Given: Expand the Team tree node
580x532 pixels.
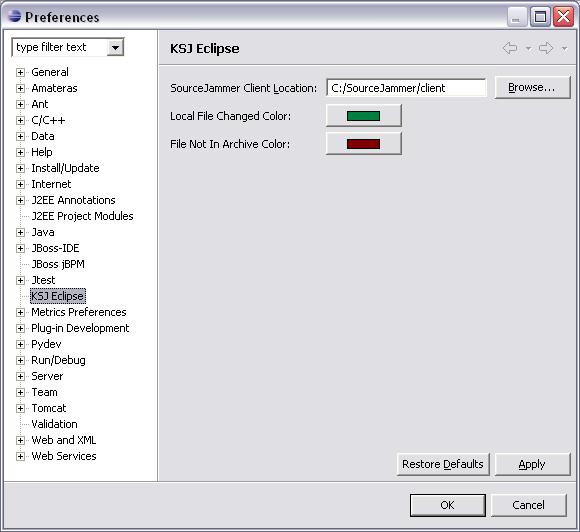Looking at the screenshot, I should pyautogui.click(x=20, y=392).
